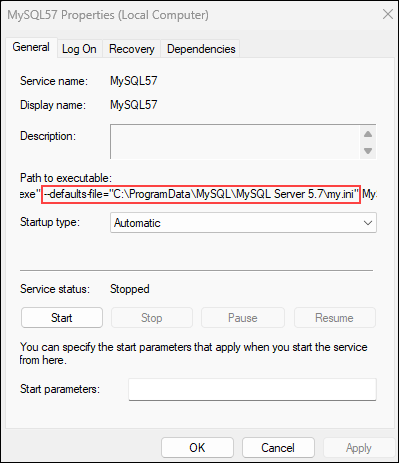Click the Stop service button

coord(152,318)
